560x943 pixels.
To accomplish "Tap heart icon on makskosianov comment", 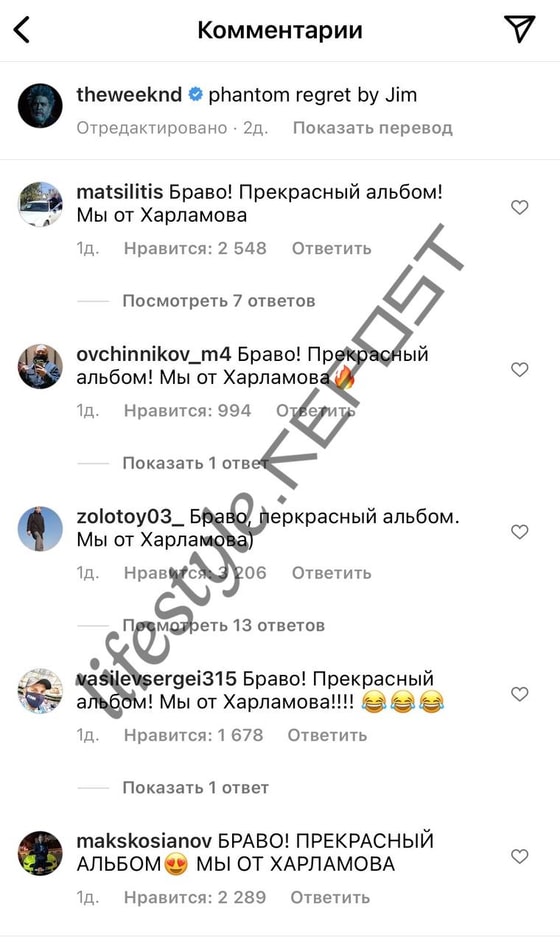I will [519, 856].
